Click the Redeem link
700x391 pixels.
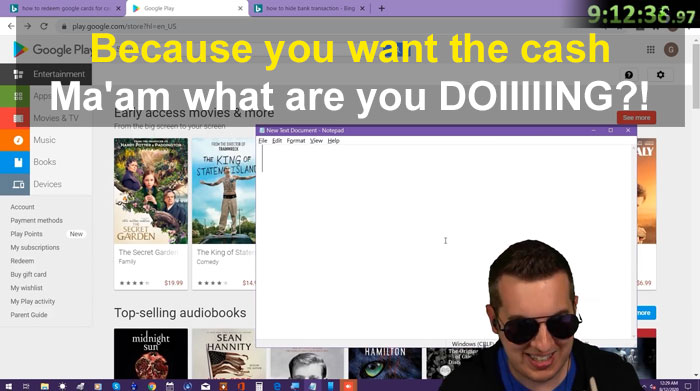click(x=22, y=261)
